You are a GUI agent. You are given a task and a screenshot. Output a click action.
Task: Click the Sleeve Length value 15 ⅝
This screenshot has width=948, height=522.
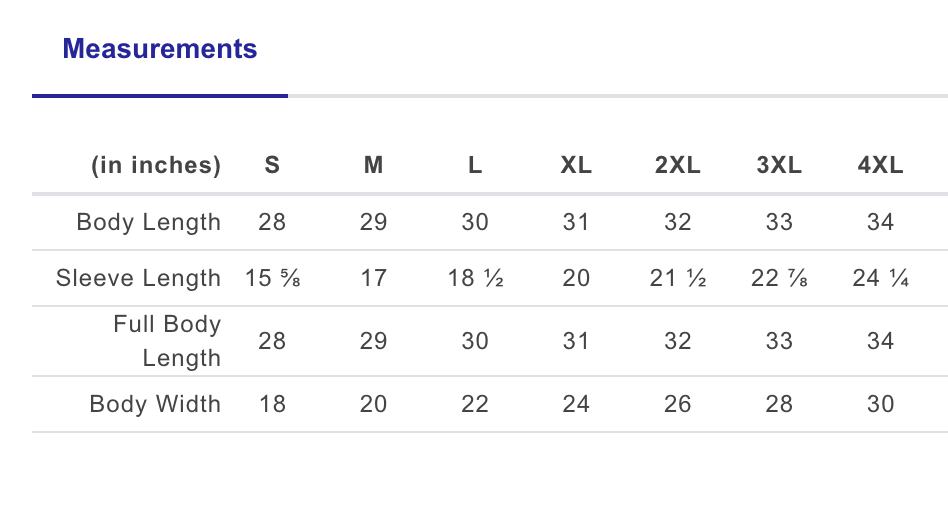pyautogui.click(x=273, y=278)
